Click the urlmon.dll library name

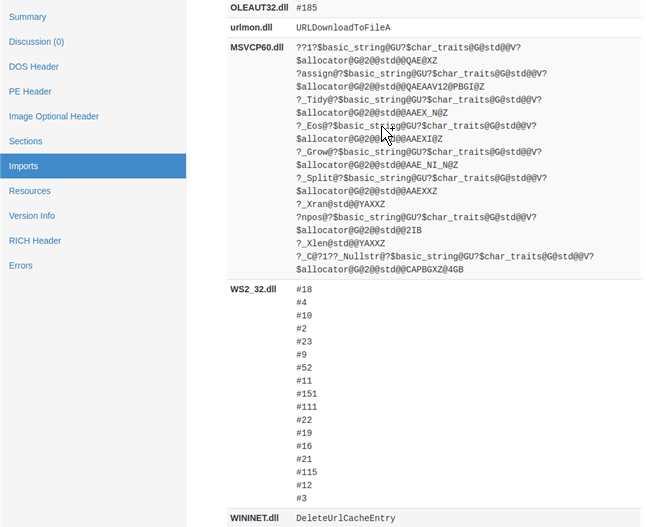[x=251, y=27]
